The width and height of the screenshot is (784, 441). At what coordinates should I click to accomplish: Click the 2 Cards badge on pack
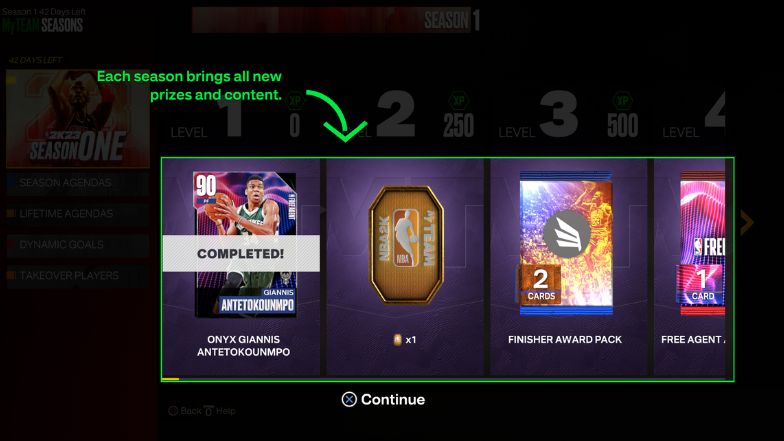pos(540,284)
